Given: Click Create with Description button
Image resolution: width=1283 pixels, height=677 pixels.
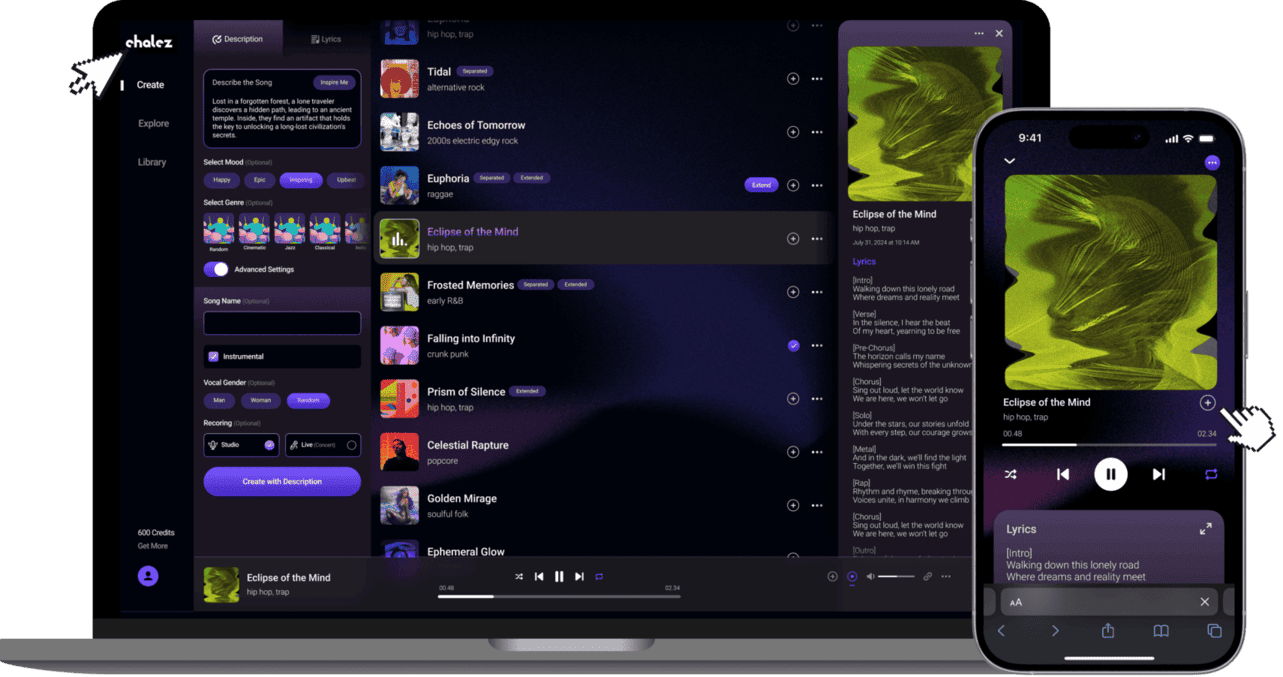Looking at the screenshot, I should [282, 481].
